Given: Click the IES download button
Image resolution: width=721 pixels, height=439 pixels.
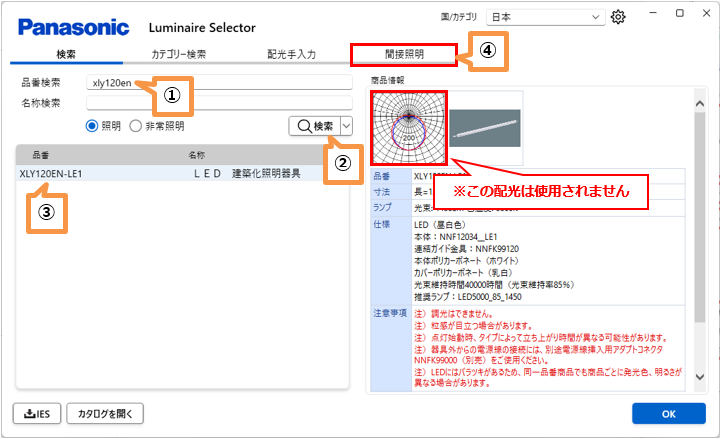Looking at the screenshot, I should pyautogui.click(x=37, y=412).
